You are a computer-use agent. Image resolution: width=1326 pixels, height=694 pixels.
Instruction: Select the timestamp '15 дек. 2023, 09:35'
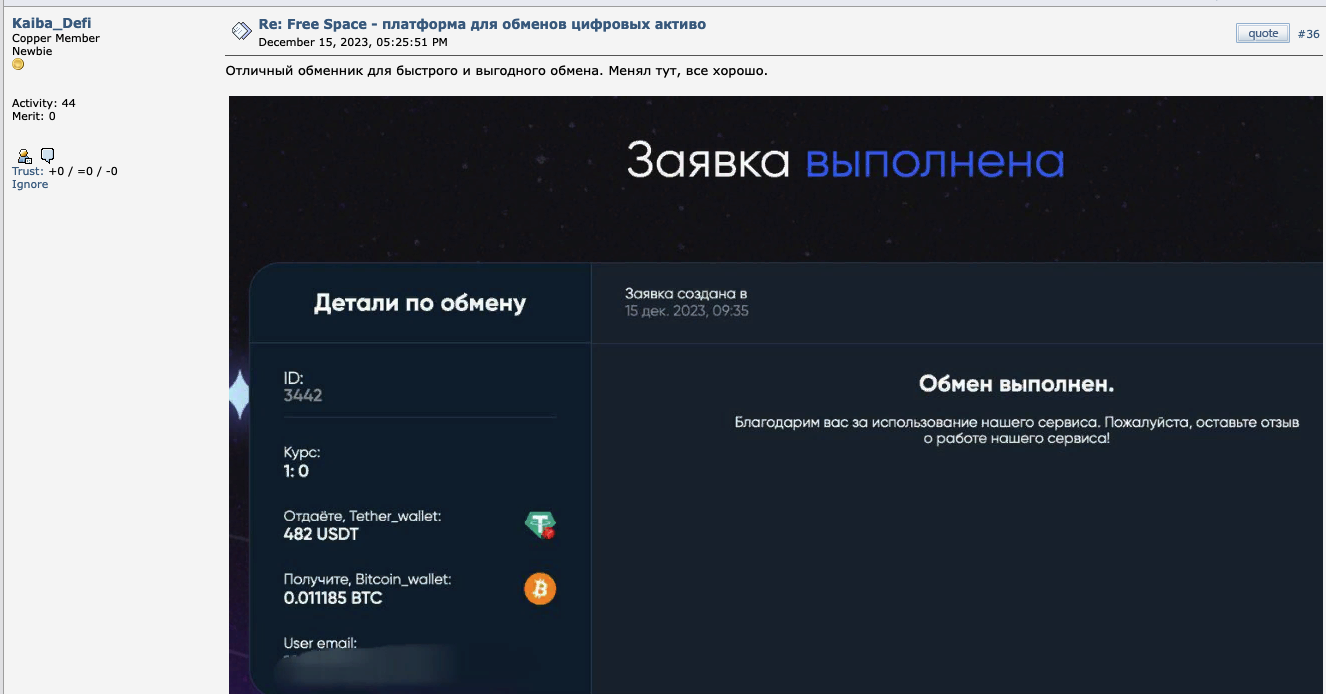pyautogui.click(x=687, y=311)
